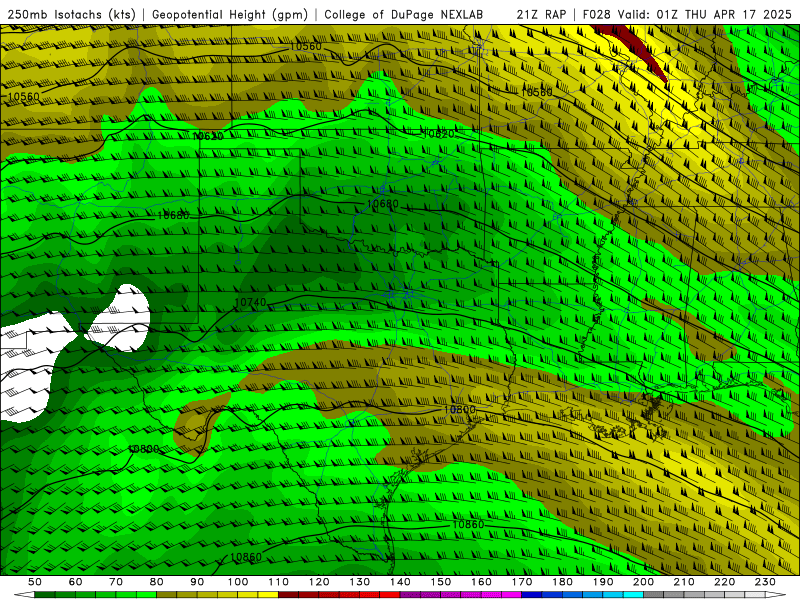Screen dimensions: 800x600
Task: Click the 180 tick label on color bar
Action: (563, 582)
